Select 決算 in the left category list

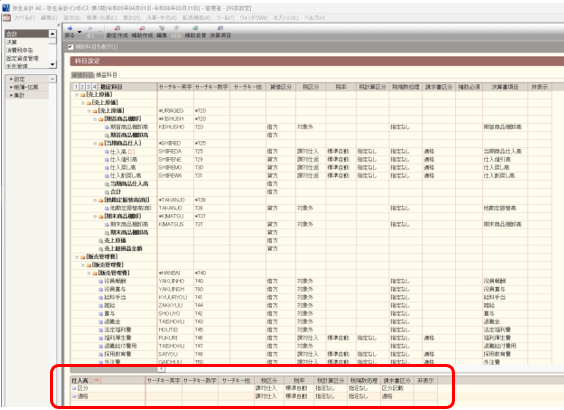pyautogui.click(x=27, y=42)
